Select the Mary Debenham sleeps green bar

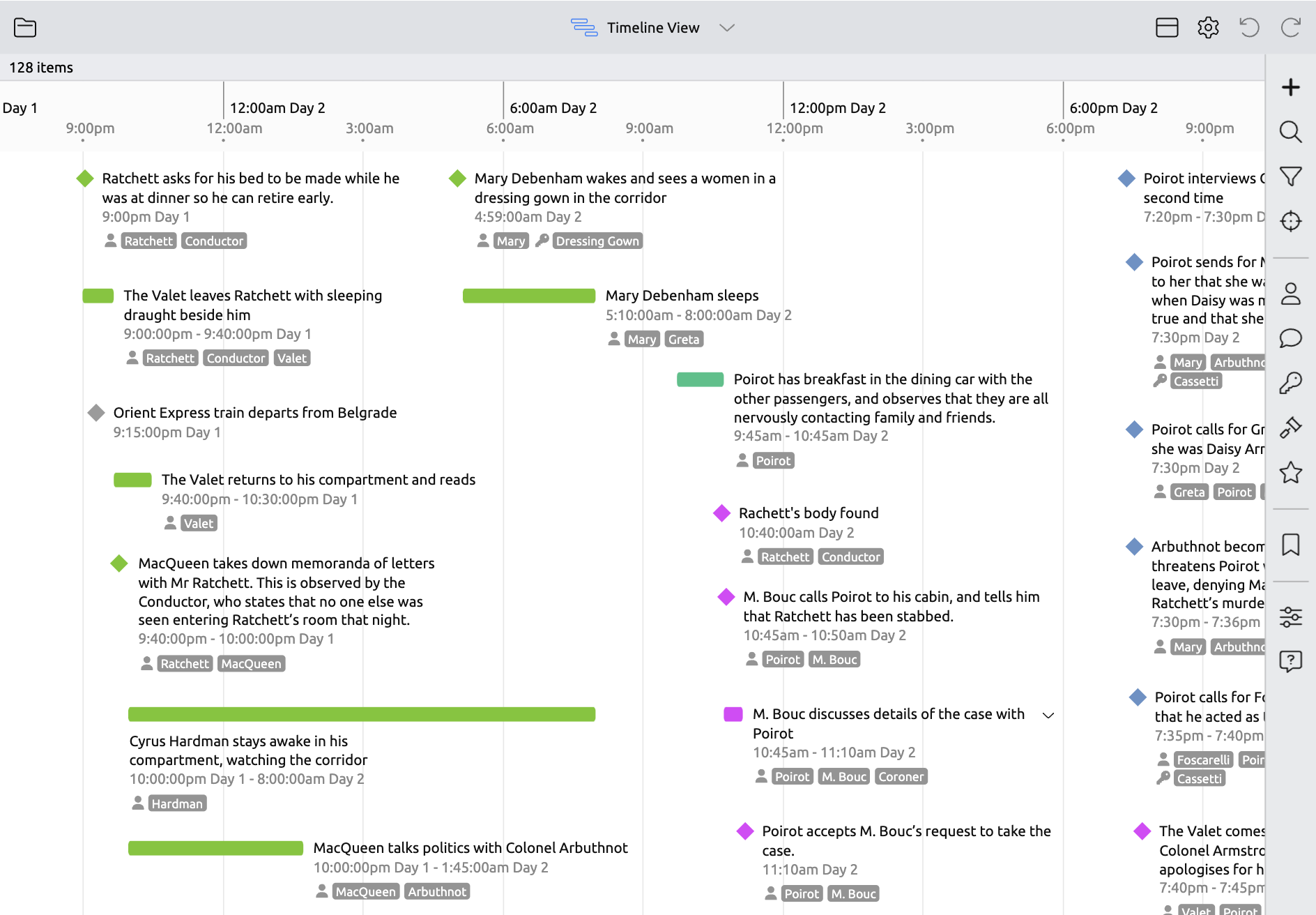(529, 296)
